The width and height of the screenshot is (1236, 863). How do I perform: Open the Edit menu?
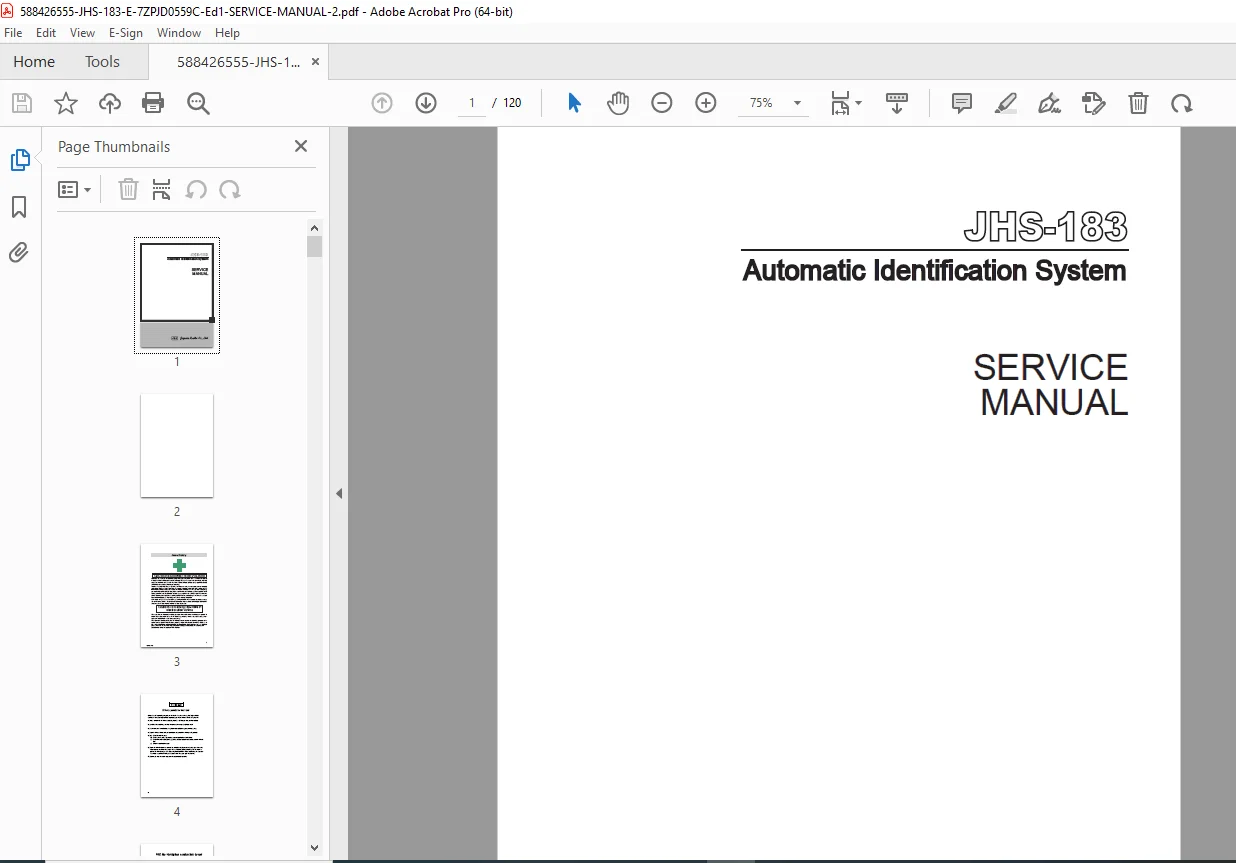[46, 33]
